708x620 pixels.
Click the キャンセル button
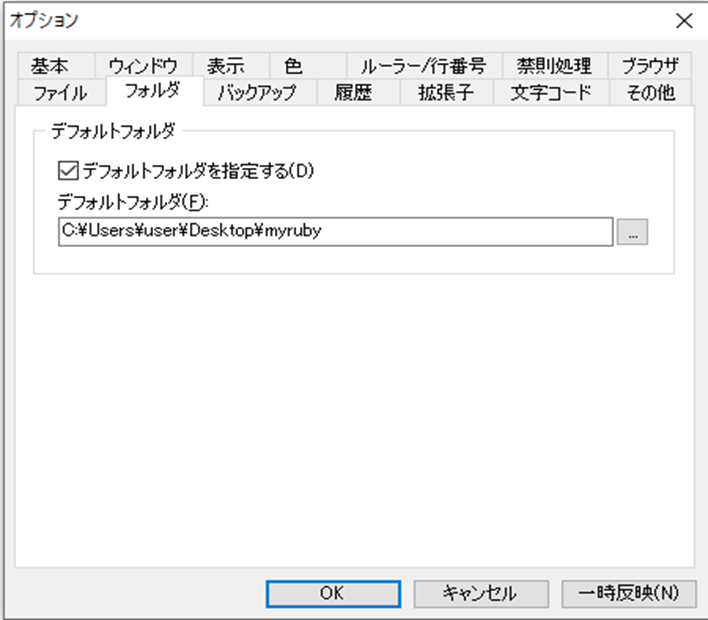pyautogui.click(x=480, y=593)
